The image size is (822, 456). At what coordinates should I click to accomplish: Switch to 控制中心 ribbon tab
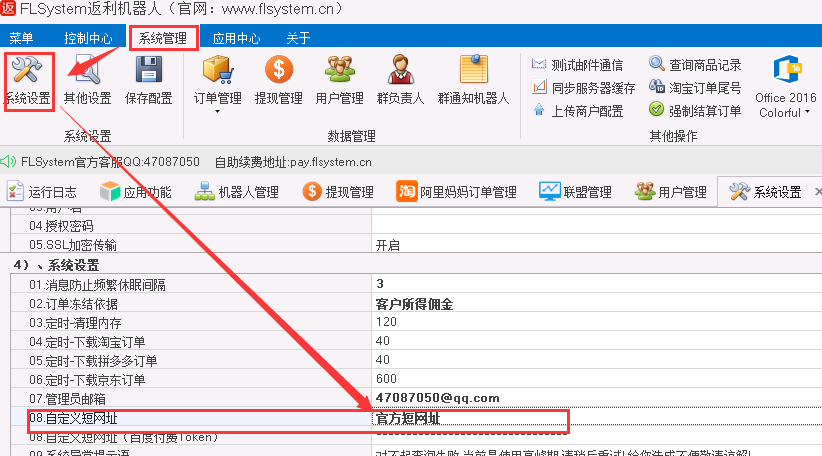coord(88,38)
